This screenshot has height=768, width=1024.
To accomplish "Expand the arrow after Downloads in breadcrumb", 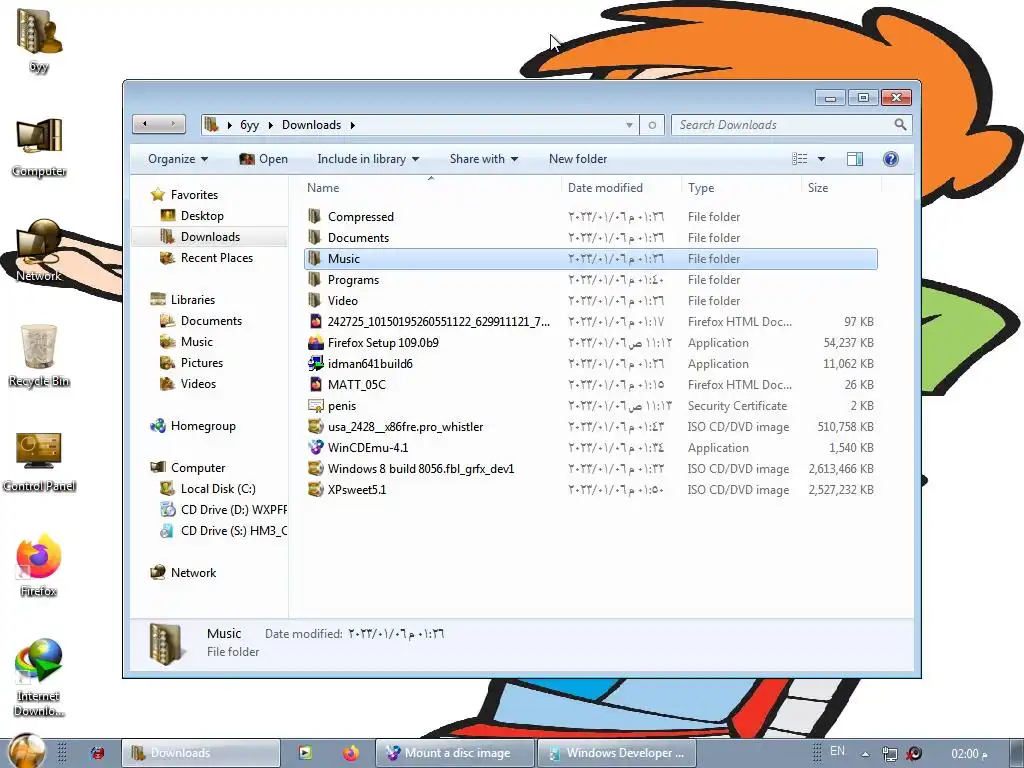I will (x=353, y=125).
